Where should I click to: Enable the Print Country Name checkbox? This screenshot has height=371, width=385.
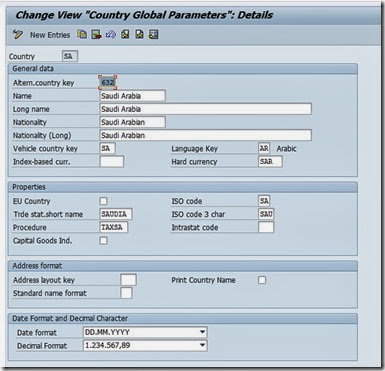click(x=262, y=280)
